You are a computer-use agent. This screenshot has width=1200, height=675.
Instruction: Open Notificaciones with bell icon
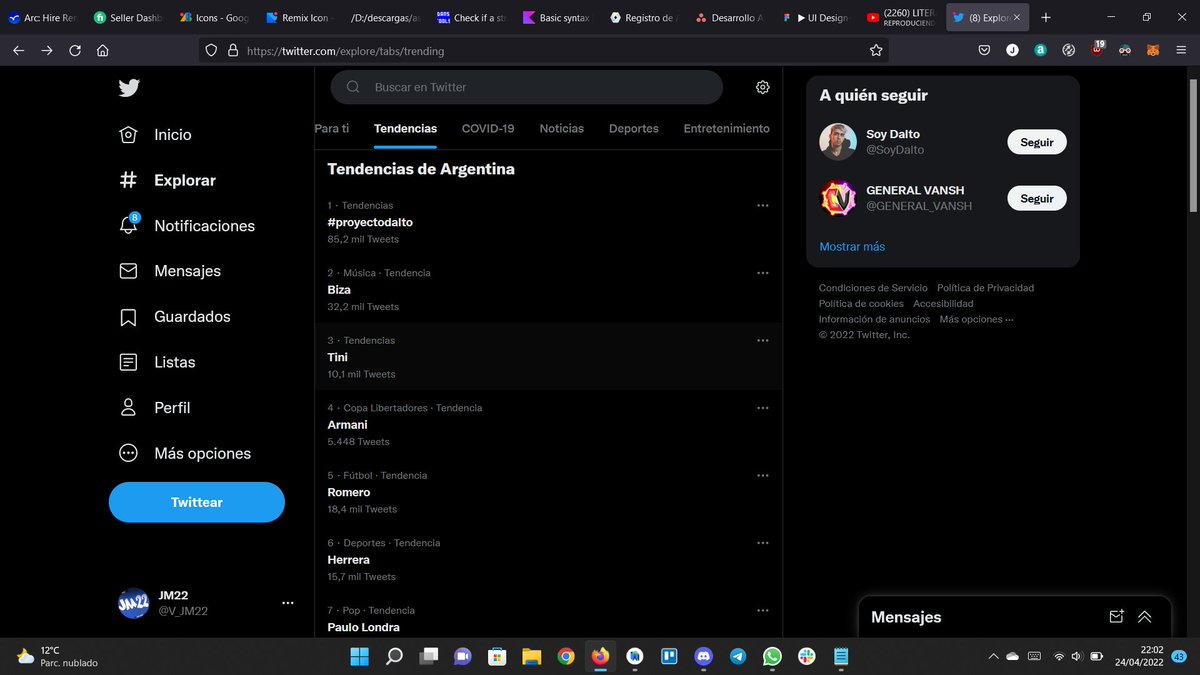coord(187,226)
